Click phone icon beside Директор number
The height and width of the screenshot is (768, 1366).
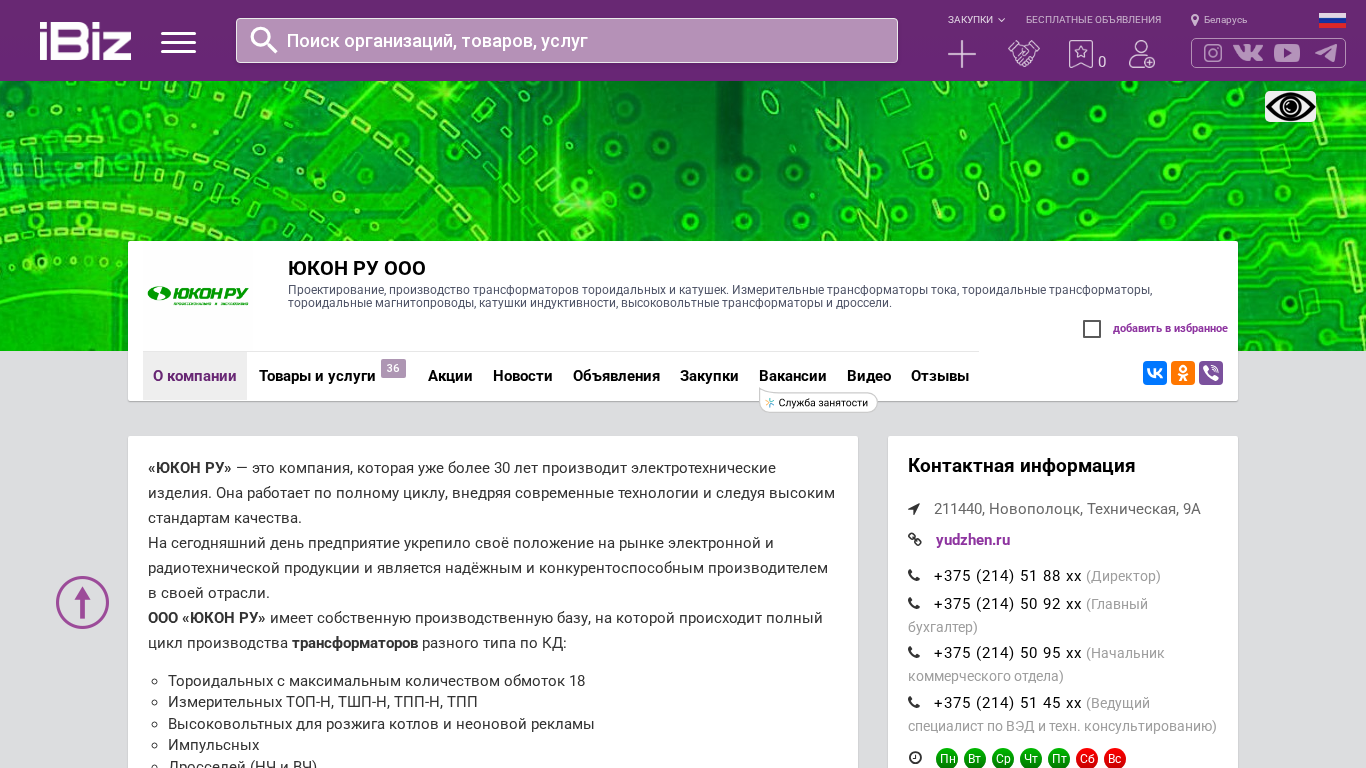click(914, 576)
